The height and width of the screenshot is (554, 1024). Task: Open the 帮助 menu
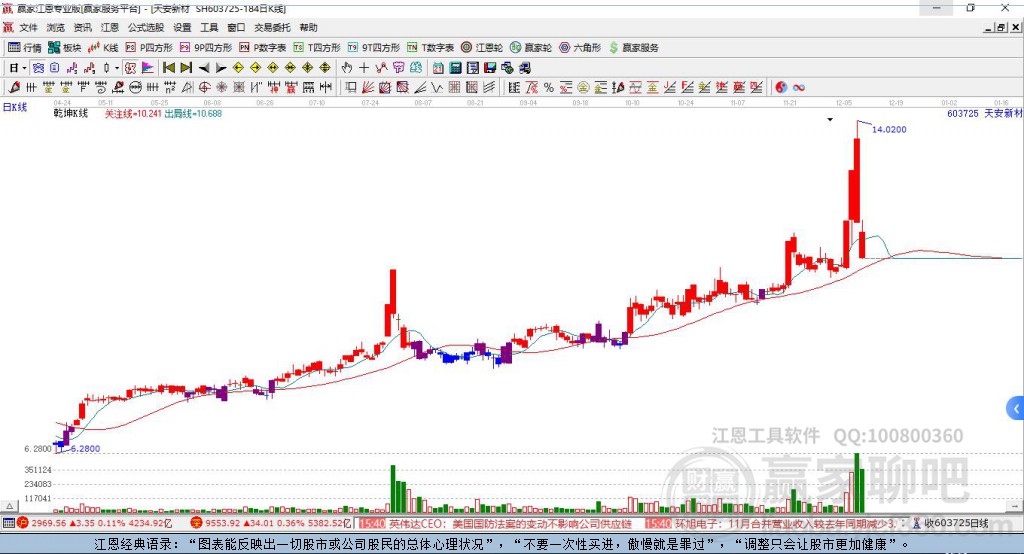pyautogui.click(x=308, y=27)
